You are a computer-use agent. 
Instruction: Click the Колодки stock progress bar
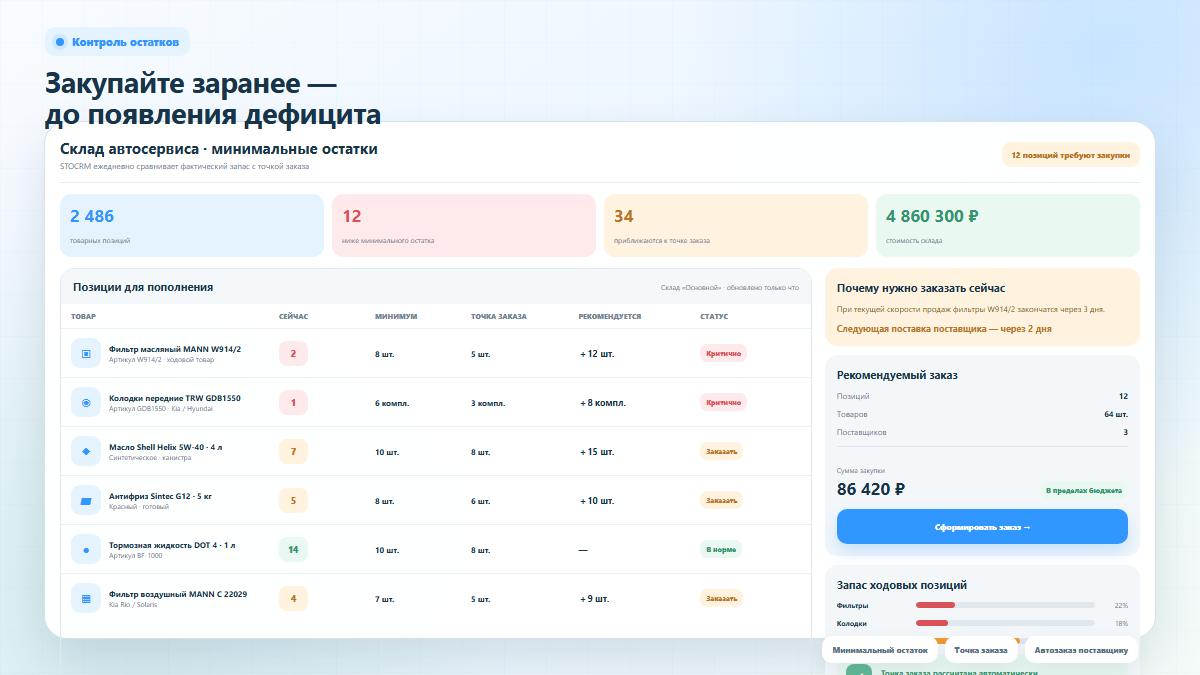[1005, 623]
